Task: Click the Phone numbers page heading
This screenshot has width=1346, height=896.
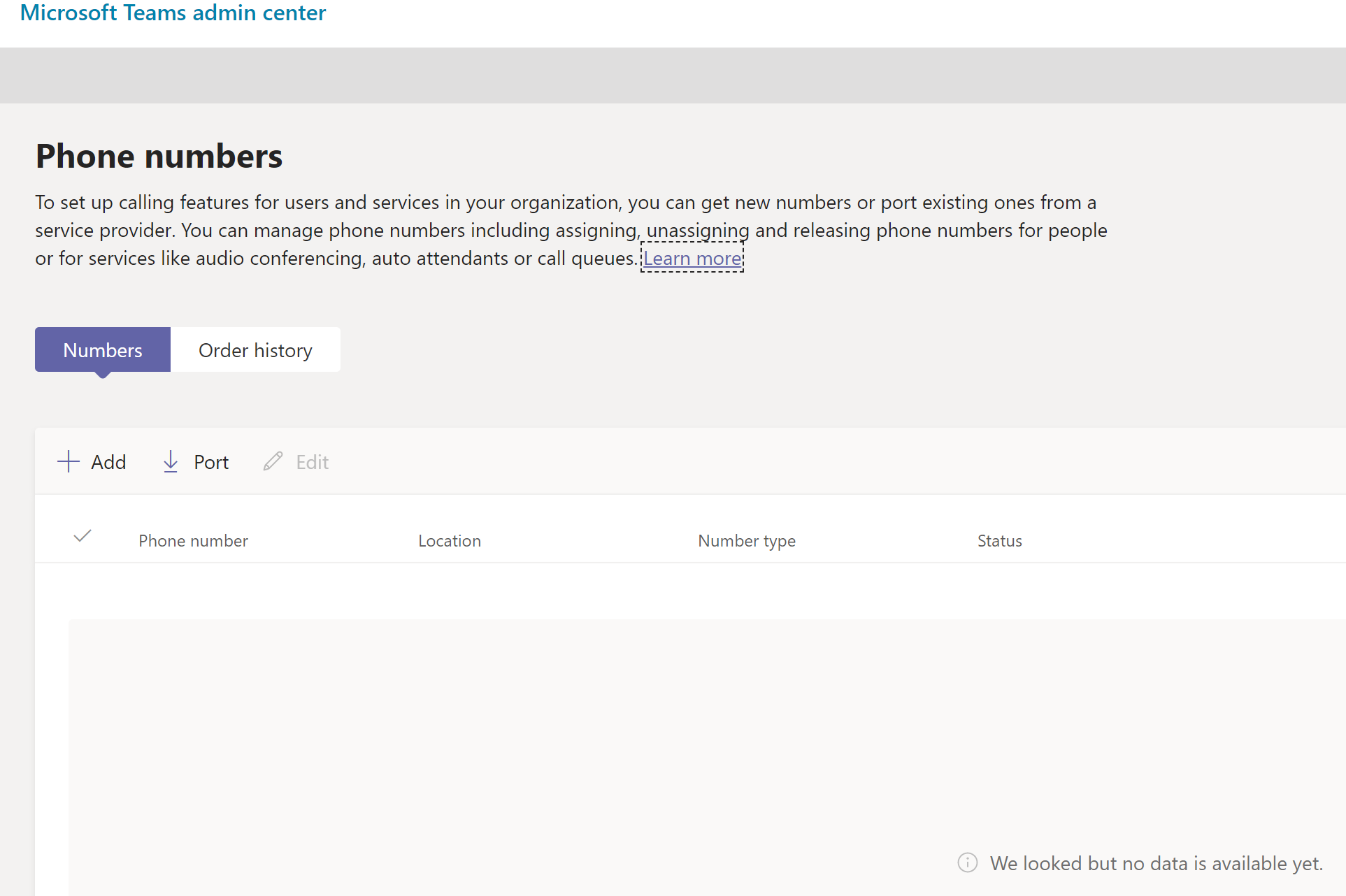Action: [159, 156]
